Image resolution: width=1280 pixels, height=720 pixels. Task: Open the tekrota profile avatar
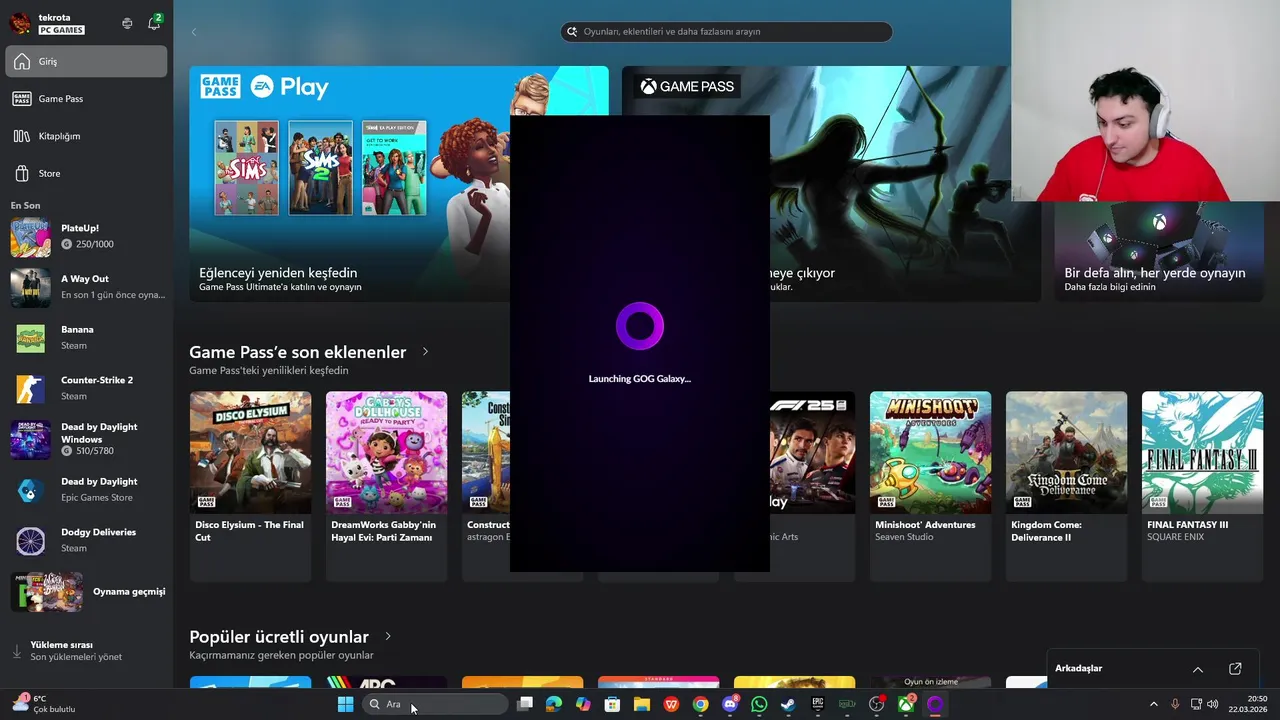click(20, 23)
